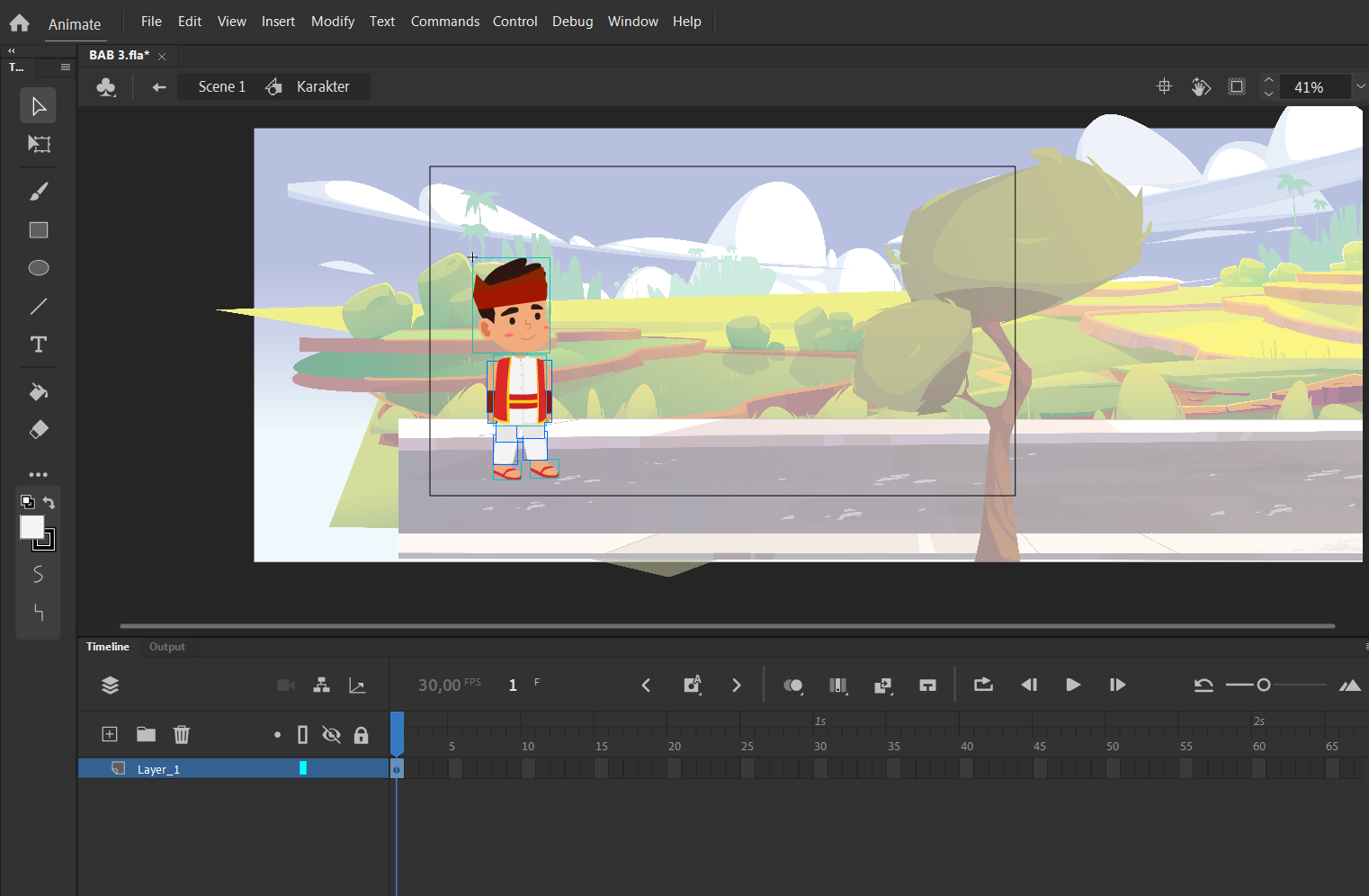Select the Free Transform tool
The height and width of the screenshot is (896, 1369).
[39, 144]
